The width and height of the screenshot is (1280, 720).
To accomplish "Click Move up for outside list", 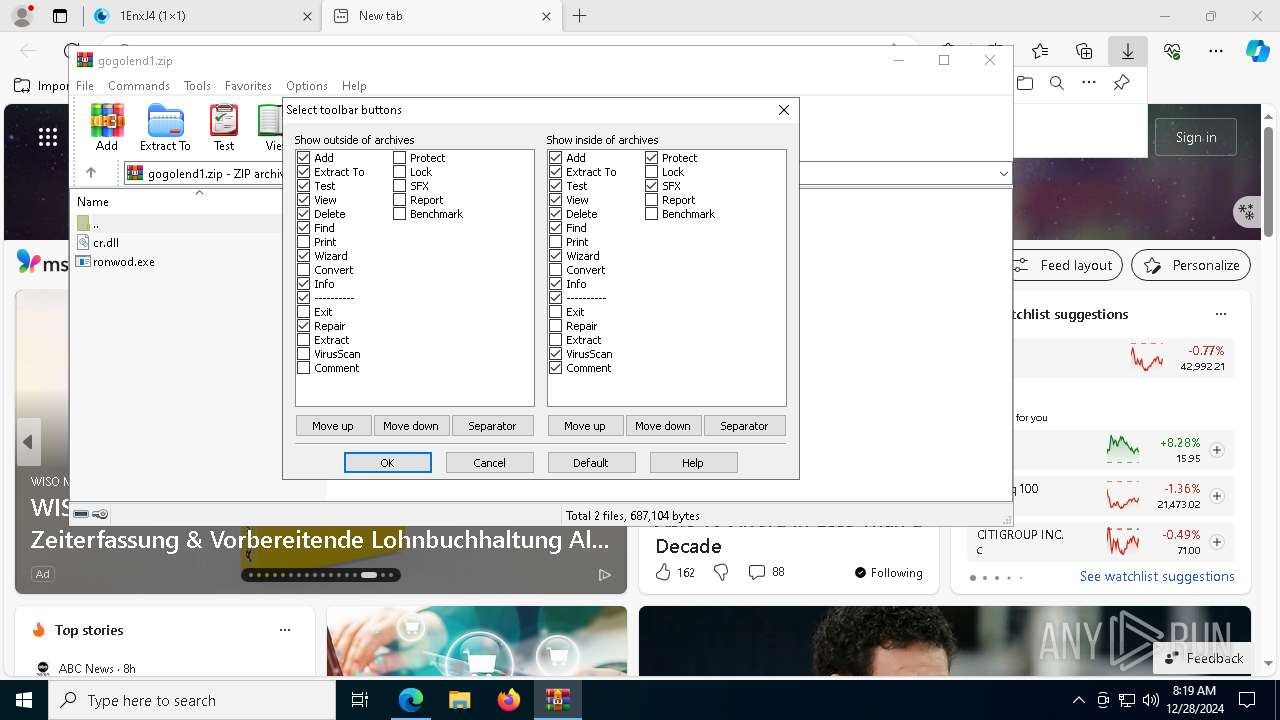I will pyautogui.click(x=333, y=426).
